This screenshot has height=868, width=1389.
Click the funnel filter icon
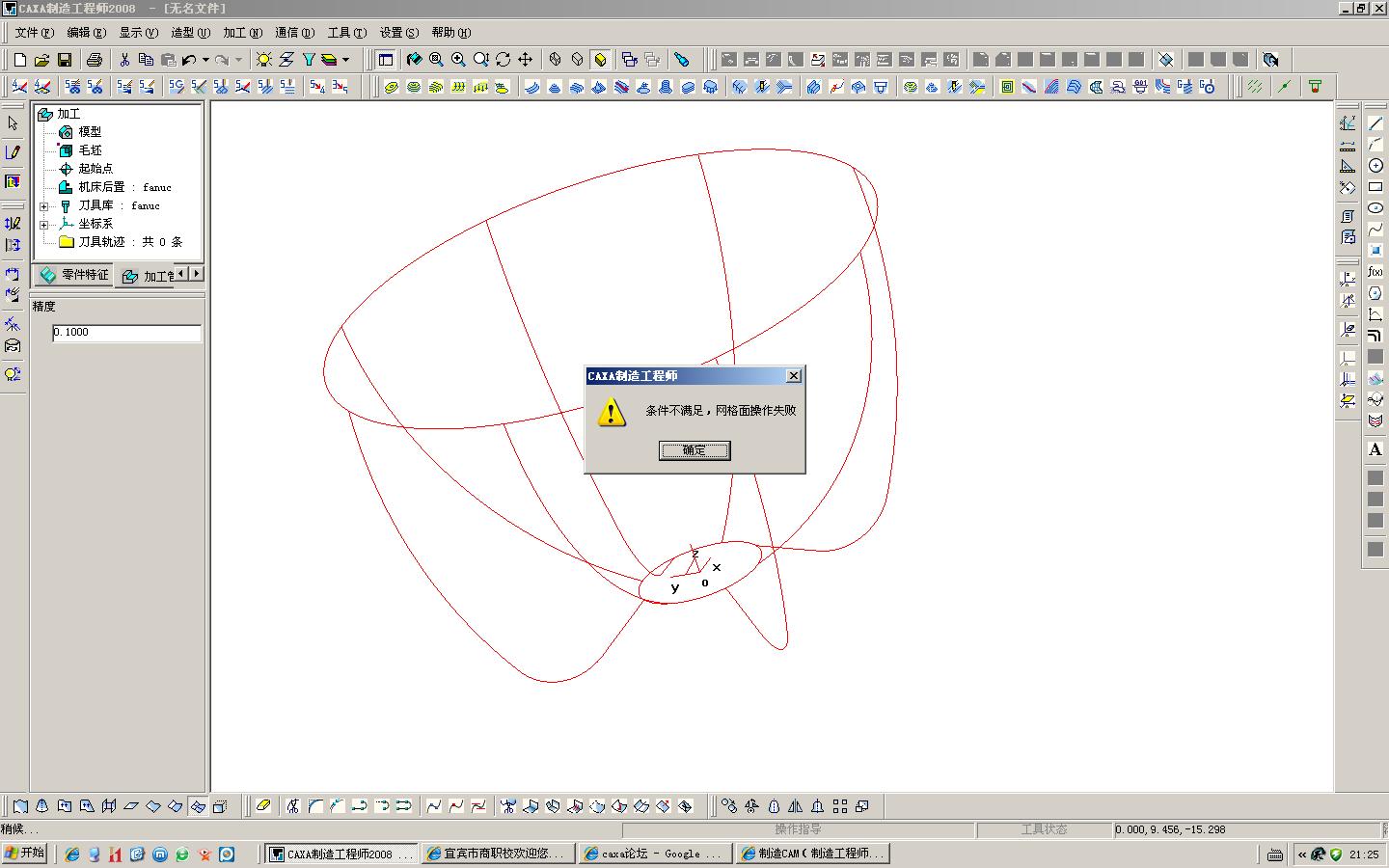309,60
